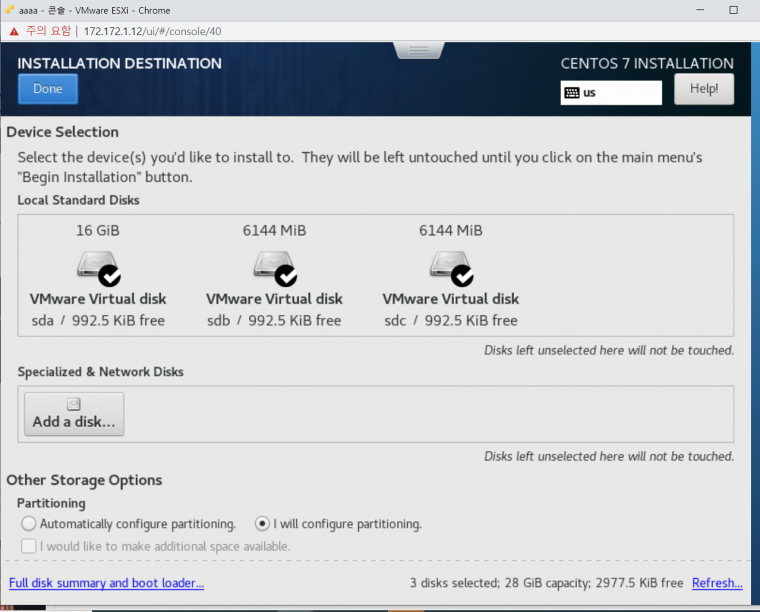Maximize the Chrome console window
Viewport: 760px width, 612px height.
(733, 10)
